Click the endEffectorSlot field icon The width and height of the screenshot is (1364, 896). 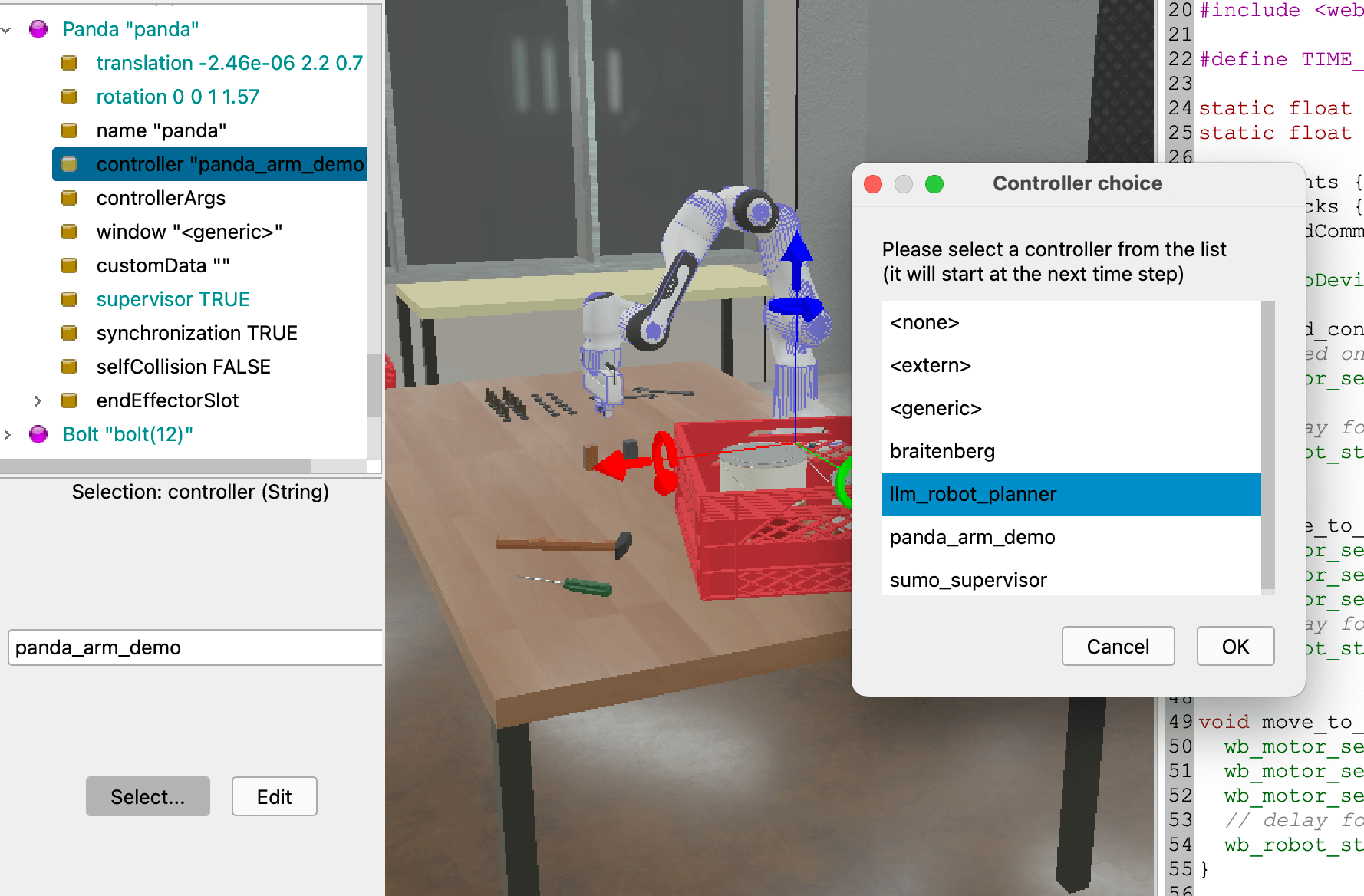pyautogui.click(x=69, y=400)
